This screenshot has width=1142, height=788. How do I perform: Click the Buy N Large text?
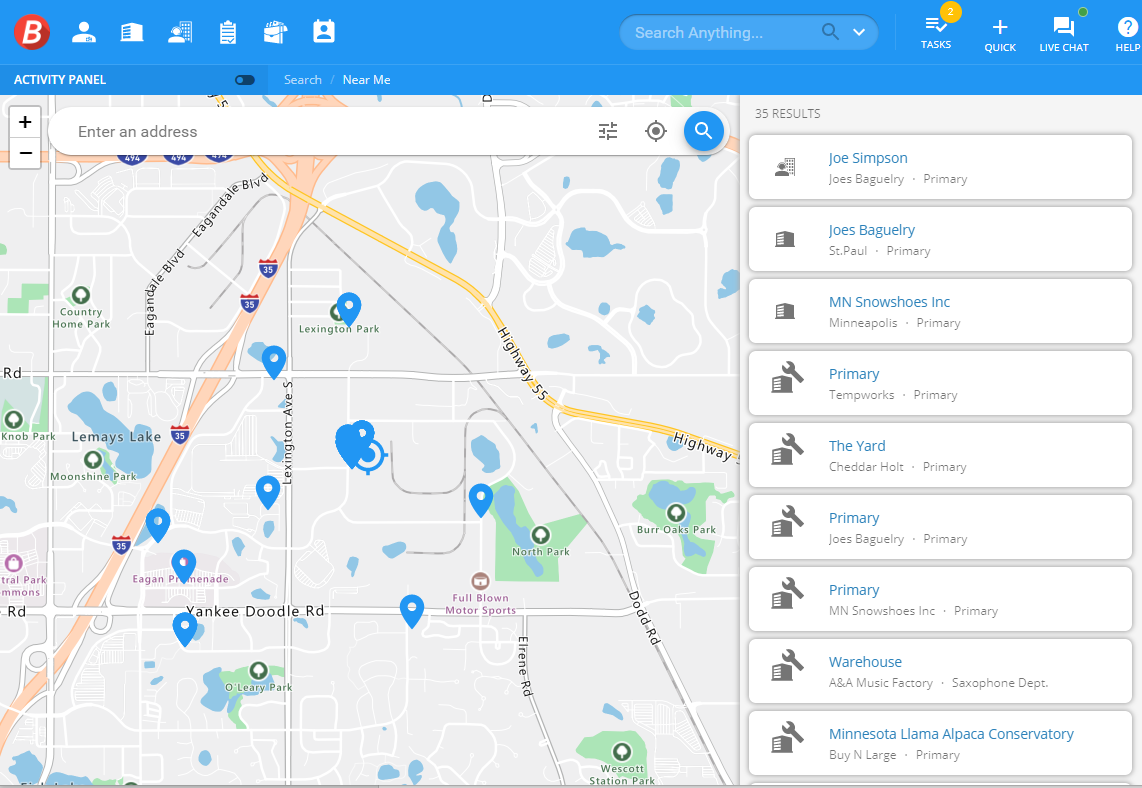862,755
